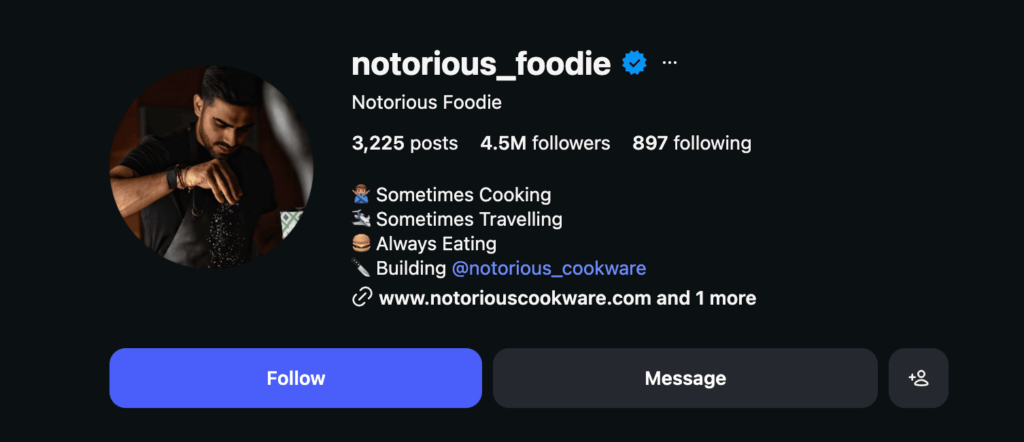Click the airplane emoji beside Sometimes Travelling
This screenshot has height=442, width=1024.
[x=362, y=219]
